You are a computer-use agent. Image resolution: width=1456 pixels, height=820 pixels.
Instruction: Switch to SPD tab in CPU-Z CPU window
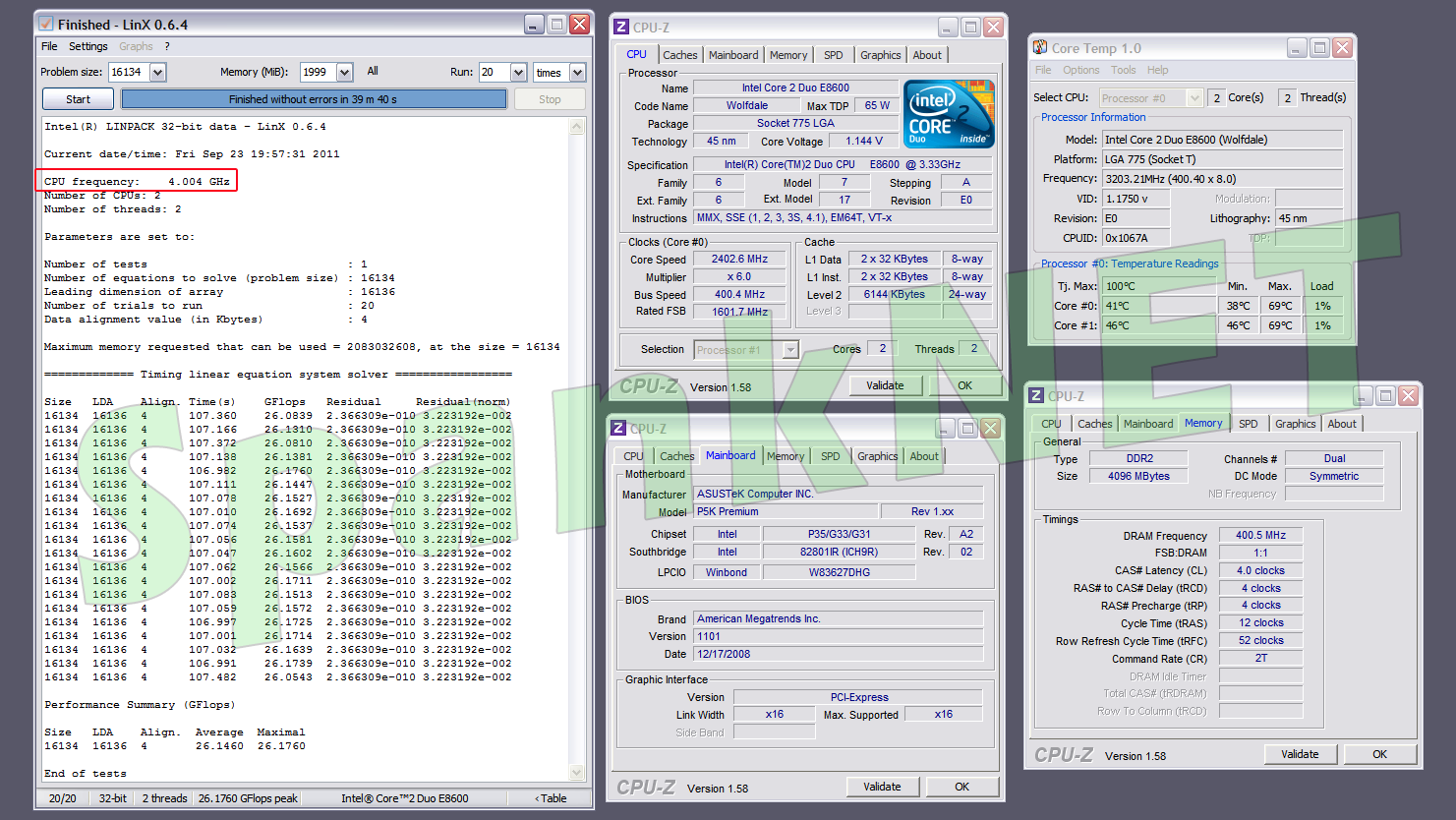coord(834,55)
